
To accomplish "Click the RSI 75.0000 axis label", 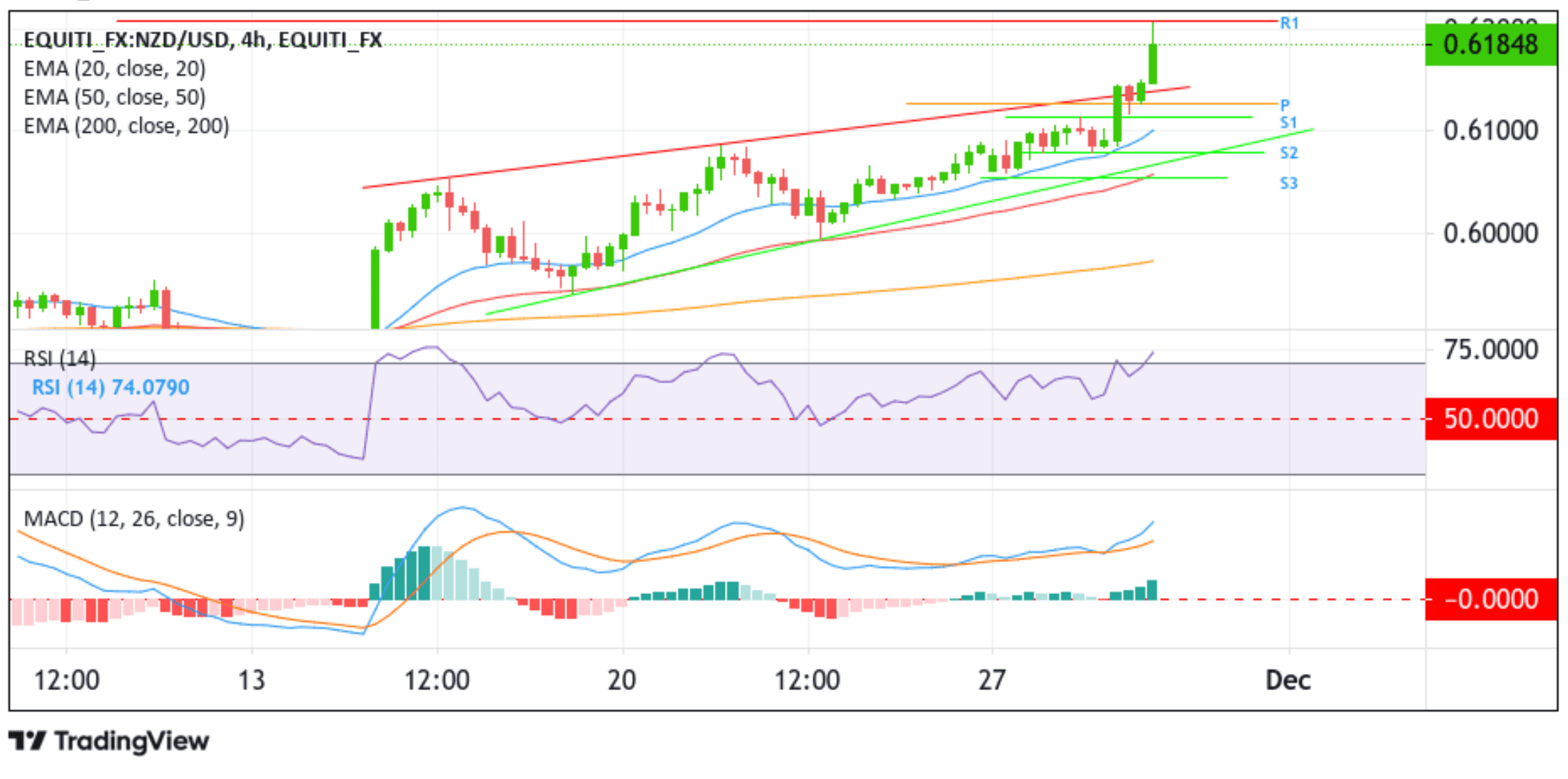I will pyautogui.click(x=1491, y=350).
